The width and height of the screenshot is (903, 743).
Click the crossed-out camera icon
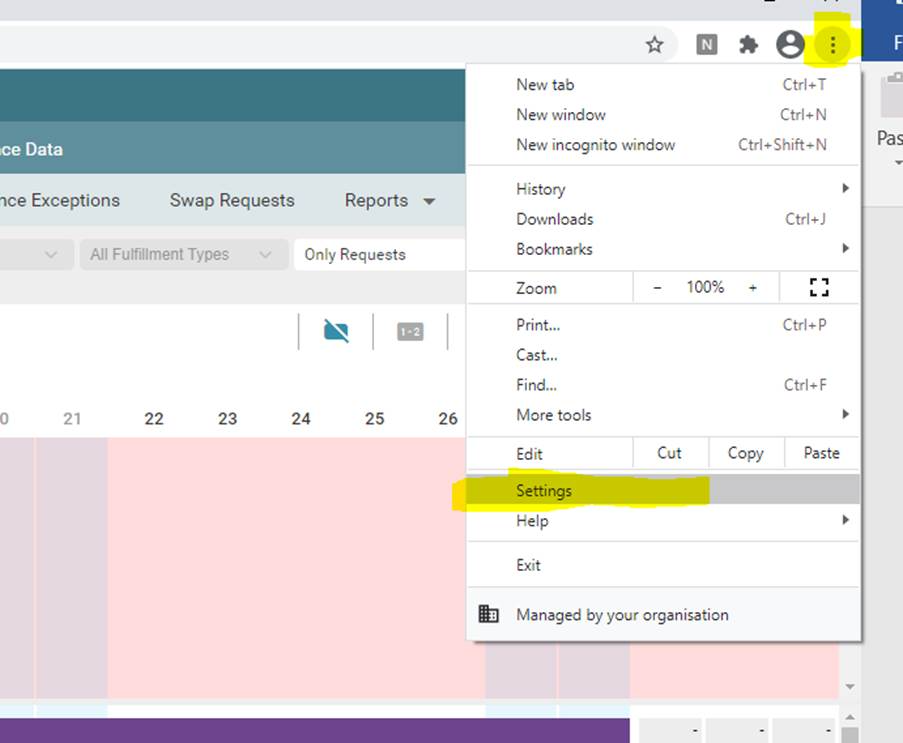pos(336,332)
